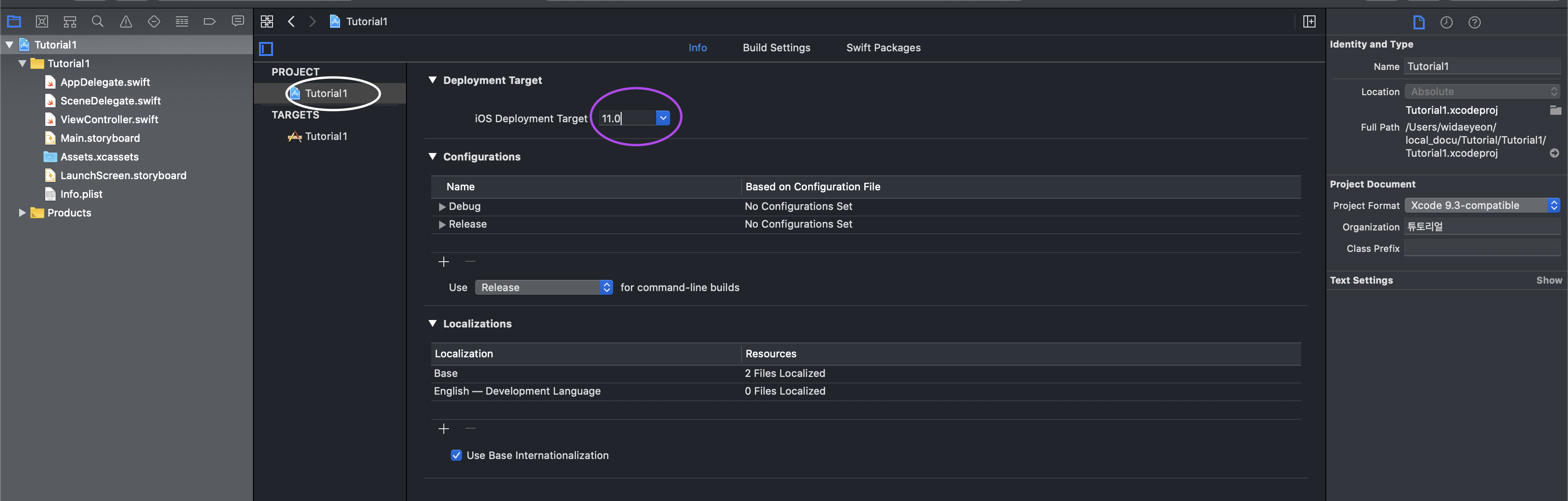
Task: Open Info.plist file
Action: (x=81, y=195)
